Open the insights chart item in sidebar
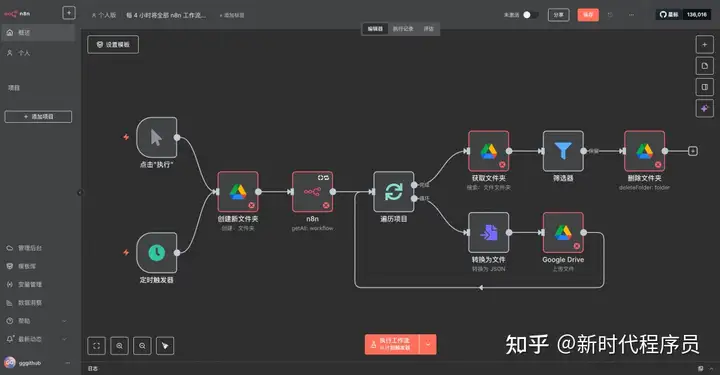 39,303
